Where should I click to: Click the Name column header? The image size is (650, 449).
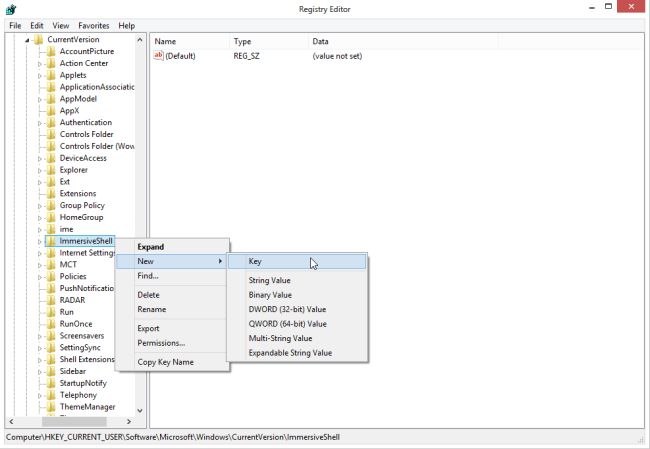point(190,41)
